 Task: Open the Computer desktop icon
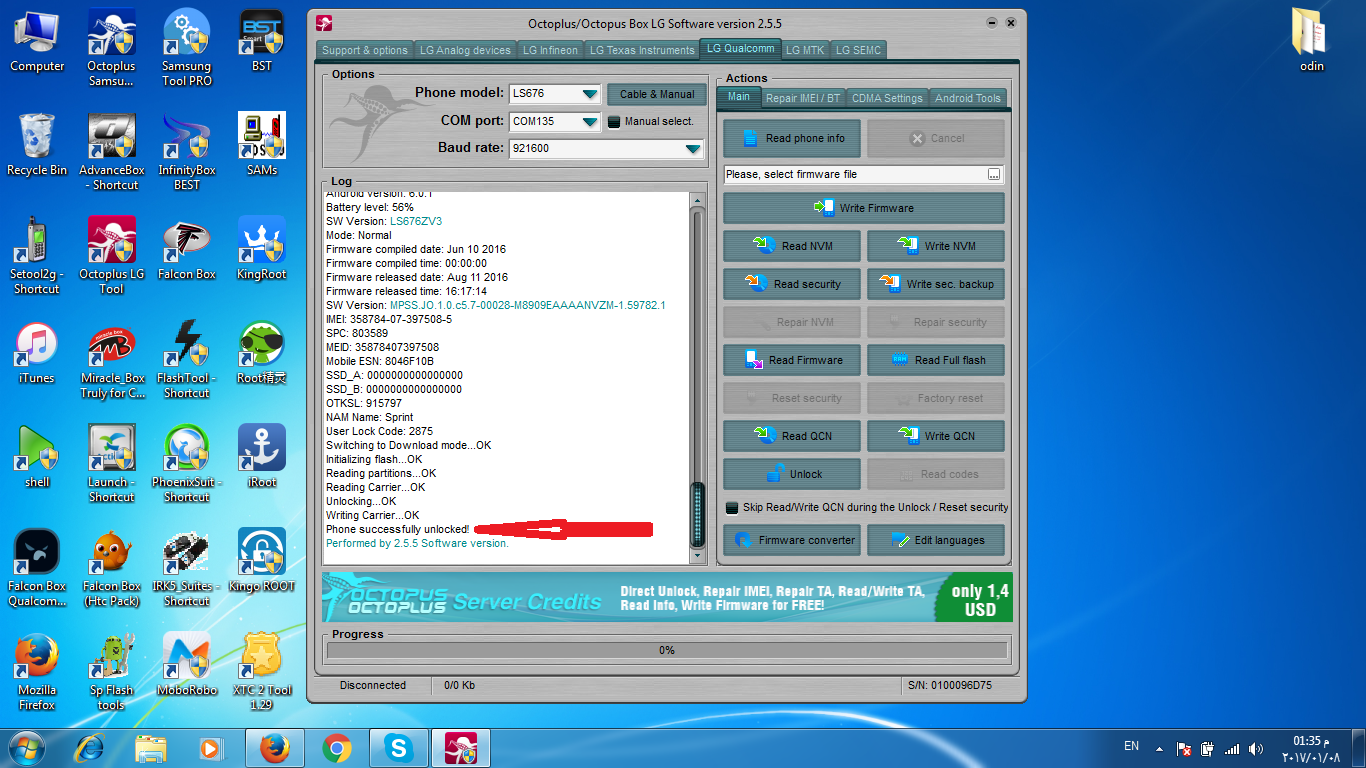(37, 40)
